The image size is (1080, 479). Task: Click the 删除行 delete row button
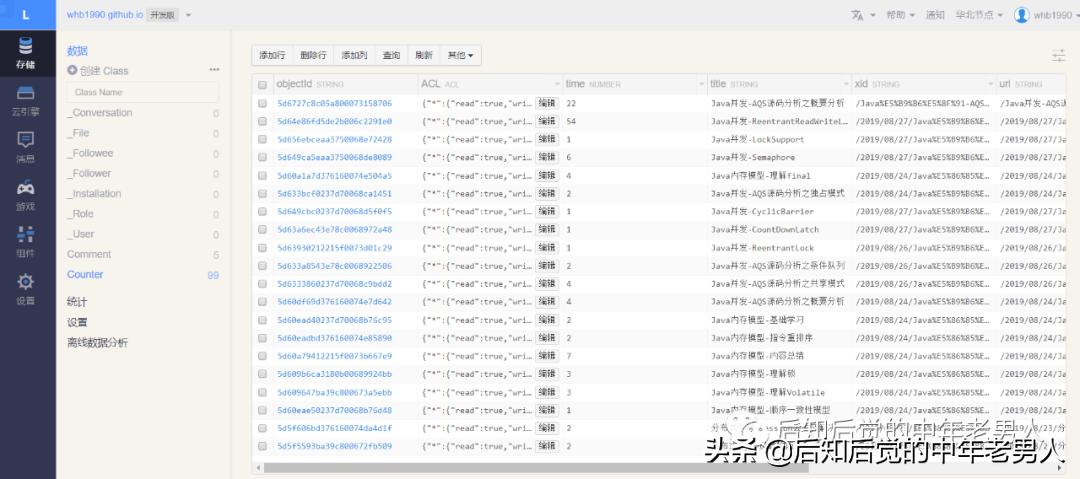click(x=313, y=56)
